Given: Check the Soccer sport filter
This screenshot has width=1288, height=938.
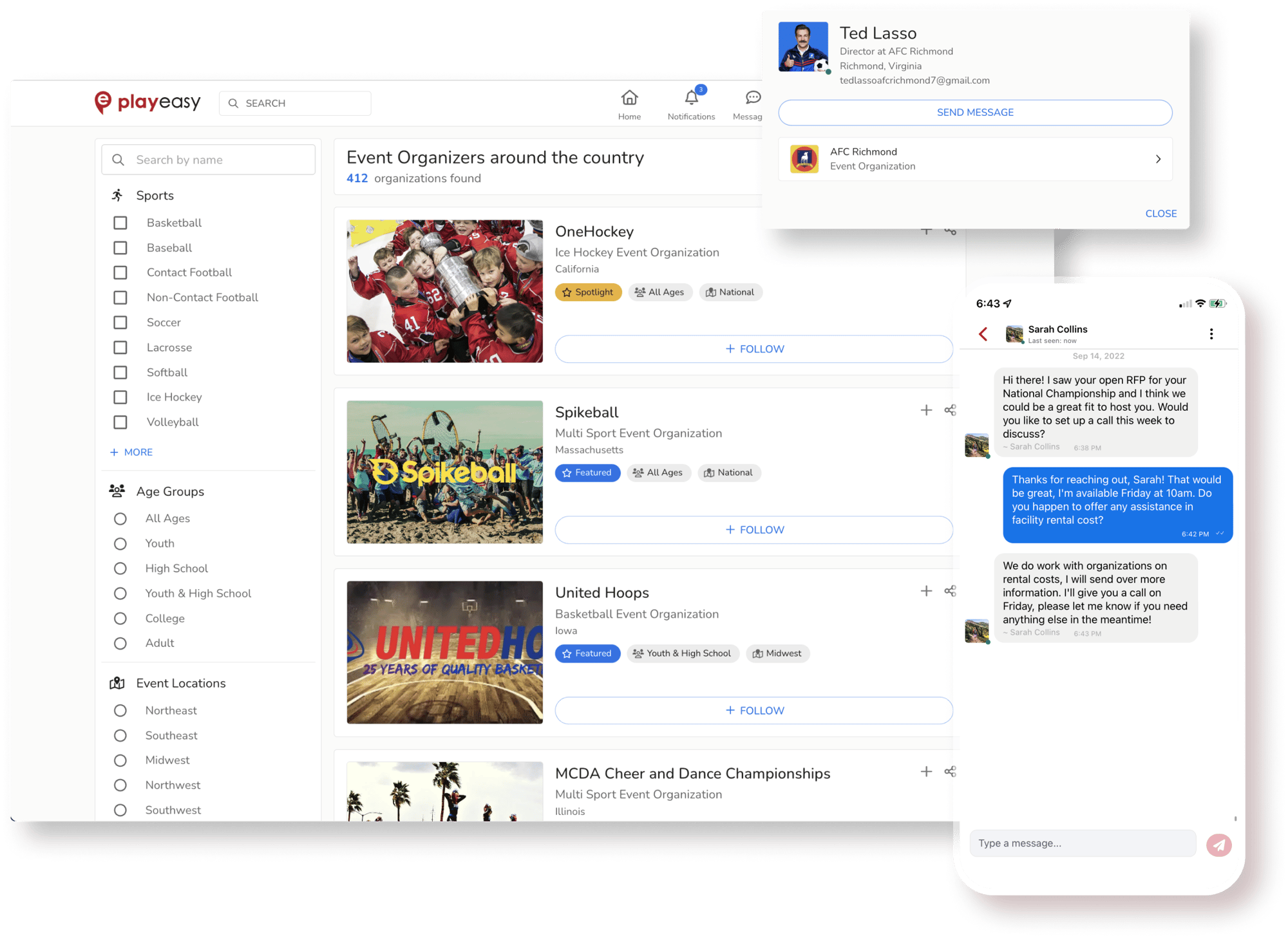Looking at the screenshot, I should pyautogui.click(x=120, y=323).
